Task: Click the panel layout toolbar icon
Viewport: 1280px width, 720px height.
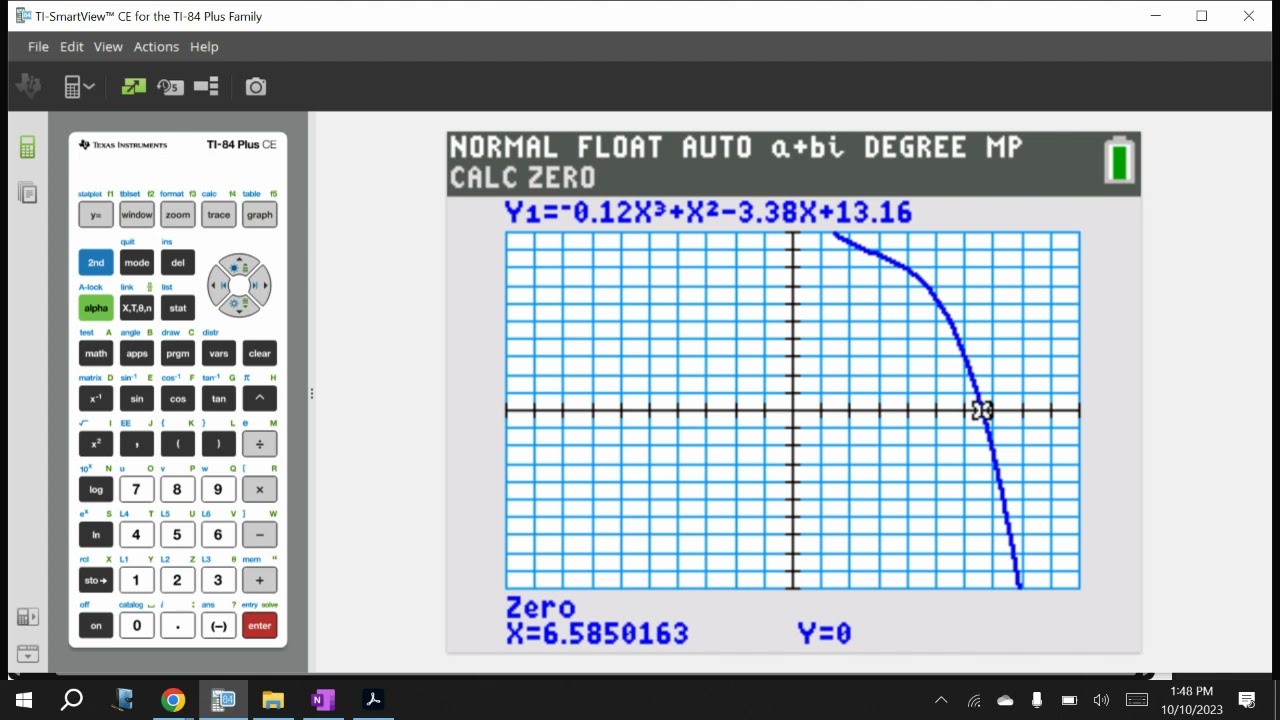Action: click(206, 87)
